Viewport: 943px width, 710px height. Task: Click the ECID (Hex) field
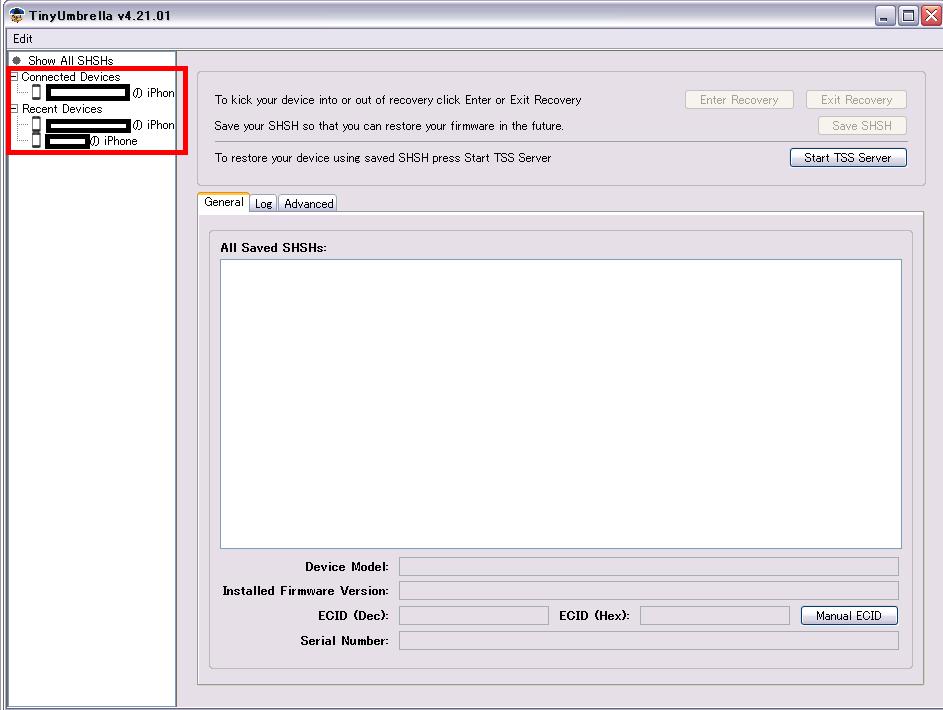pos(714,616)
